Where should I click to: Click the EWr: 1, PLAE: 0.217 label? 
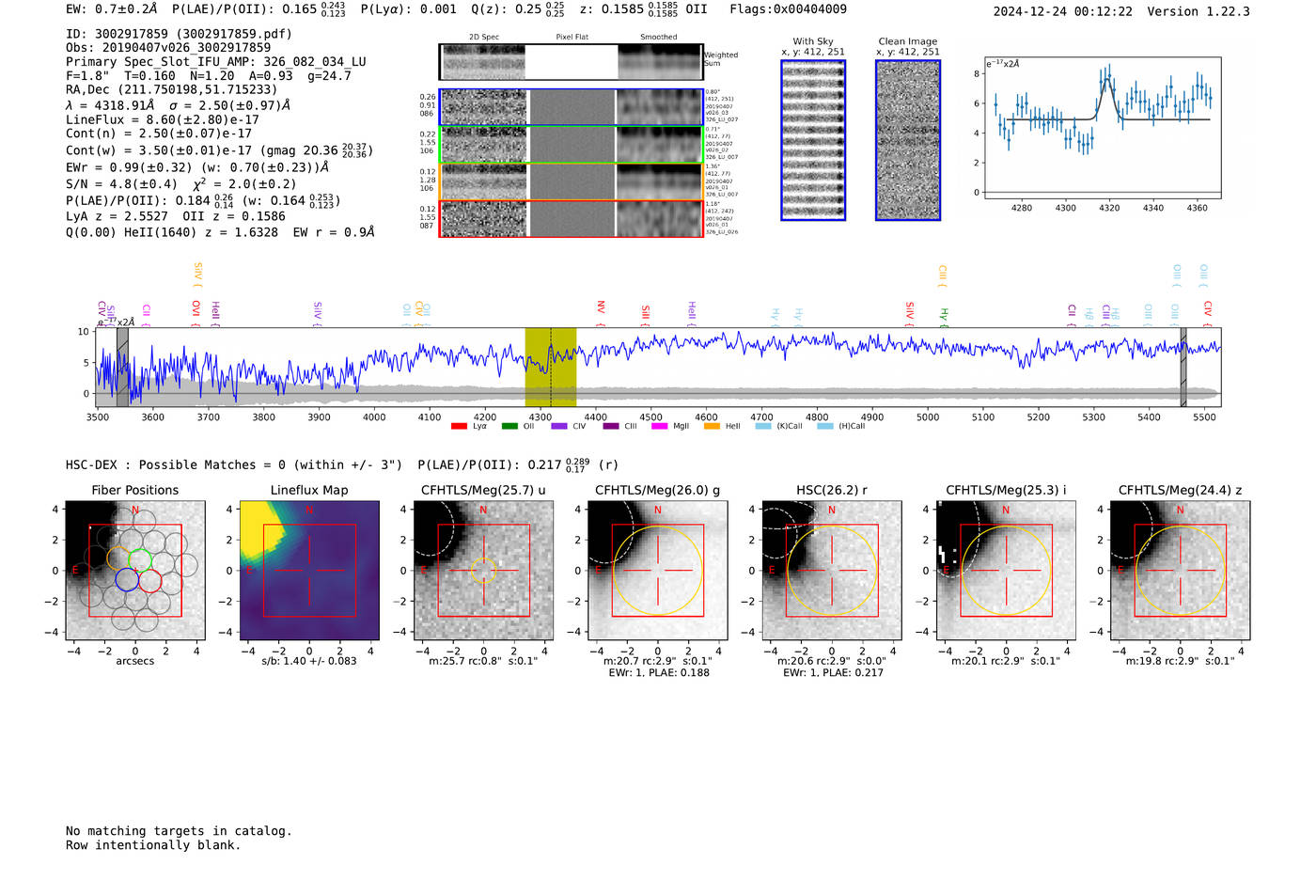click(832, 673)
